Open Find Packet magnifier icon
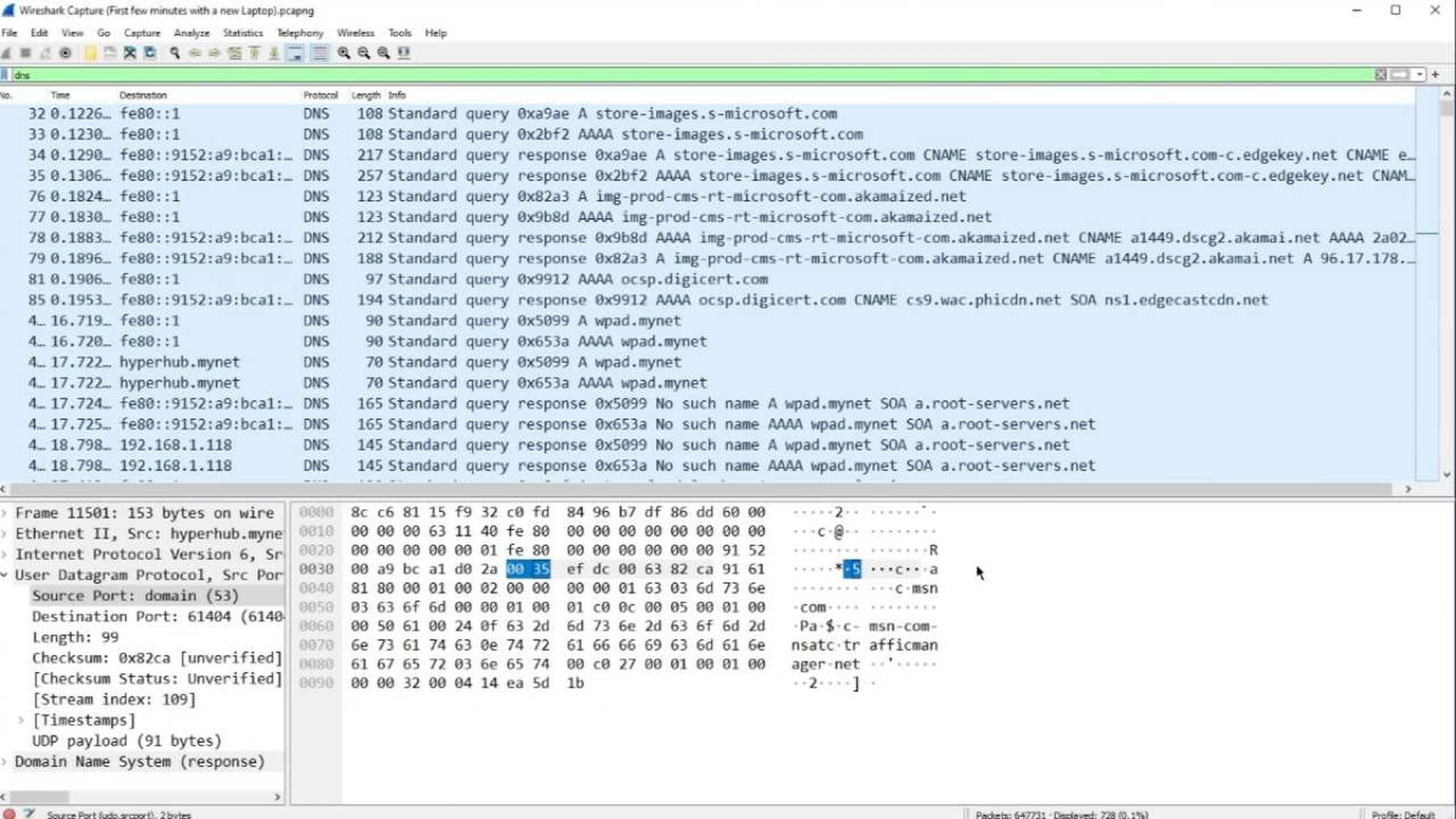This screenshot has width=1456, height=819. [x=175, y=53]
